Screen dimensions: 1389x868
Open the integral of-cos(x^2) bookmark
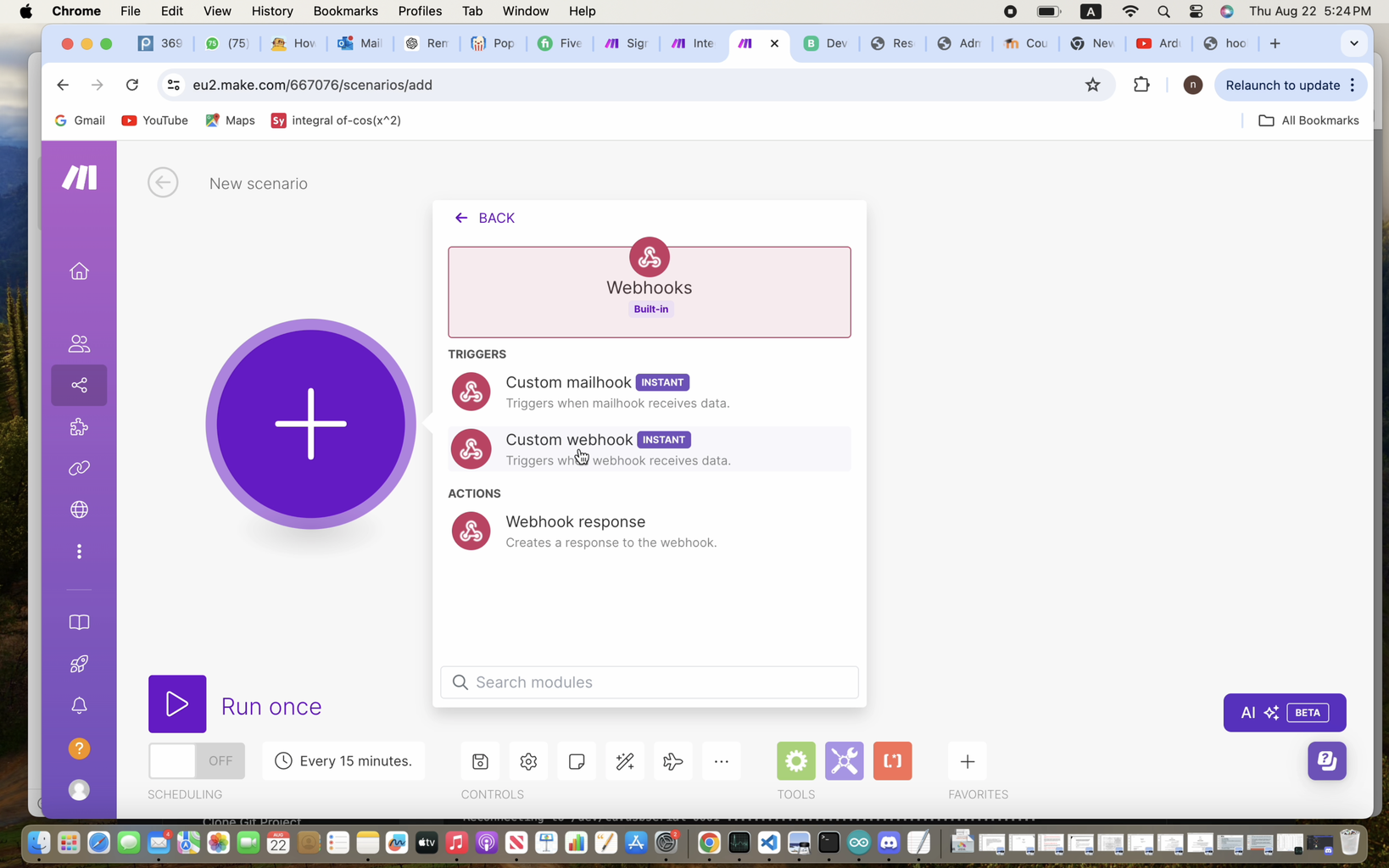pos(336,120)
